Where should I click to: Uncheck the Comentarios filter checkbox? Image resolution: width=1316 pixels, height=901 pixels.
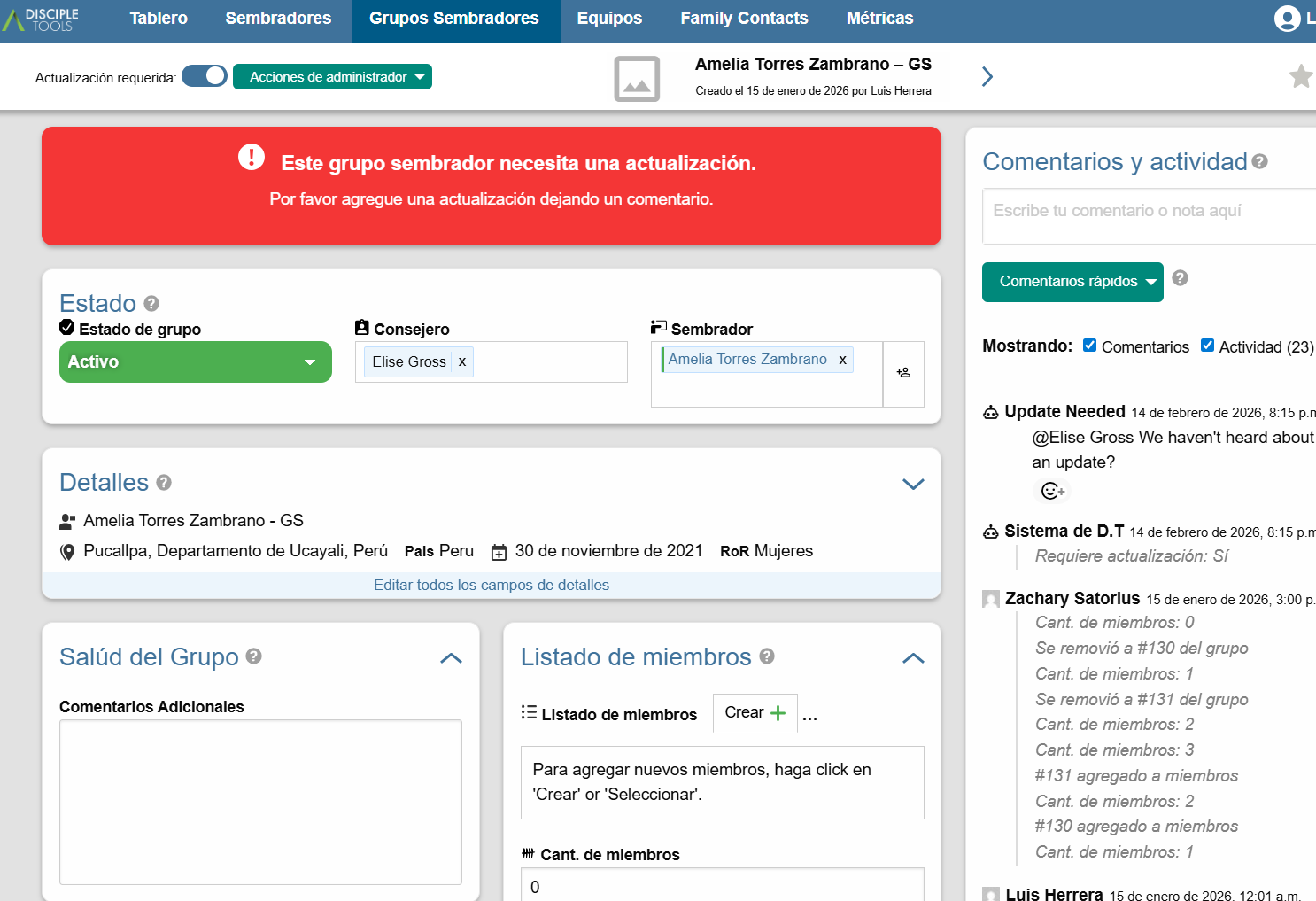1090,346
